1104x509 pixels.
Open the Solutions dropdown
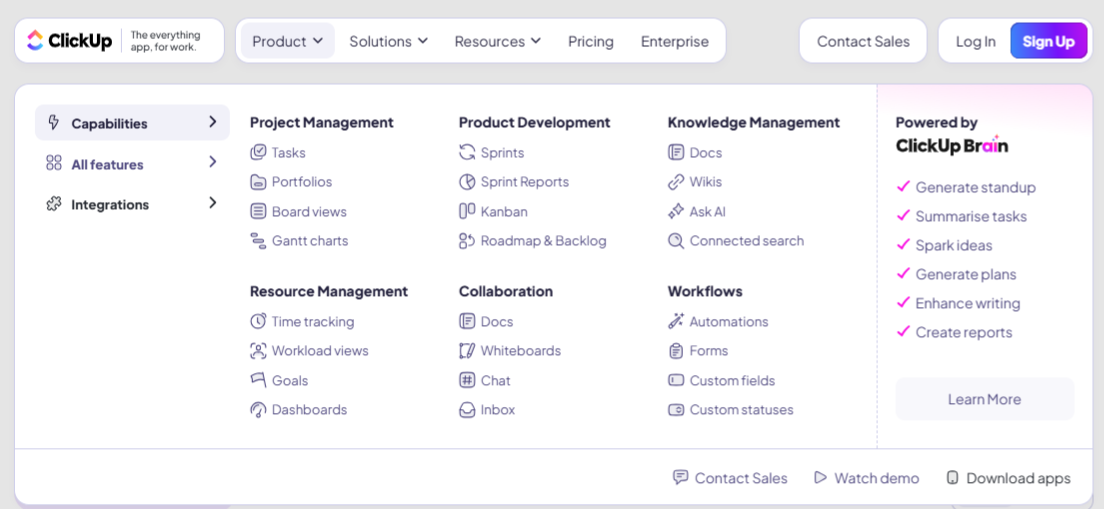click(388, 41)
